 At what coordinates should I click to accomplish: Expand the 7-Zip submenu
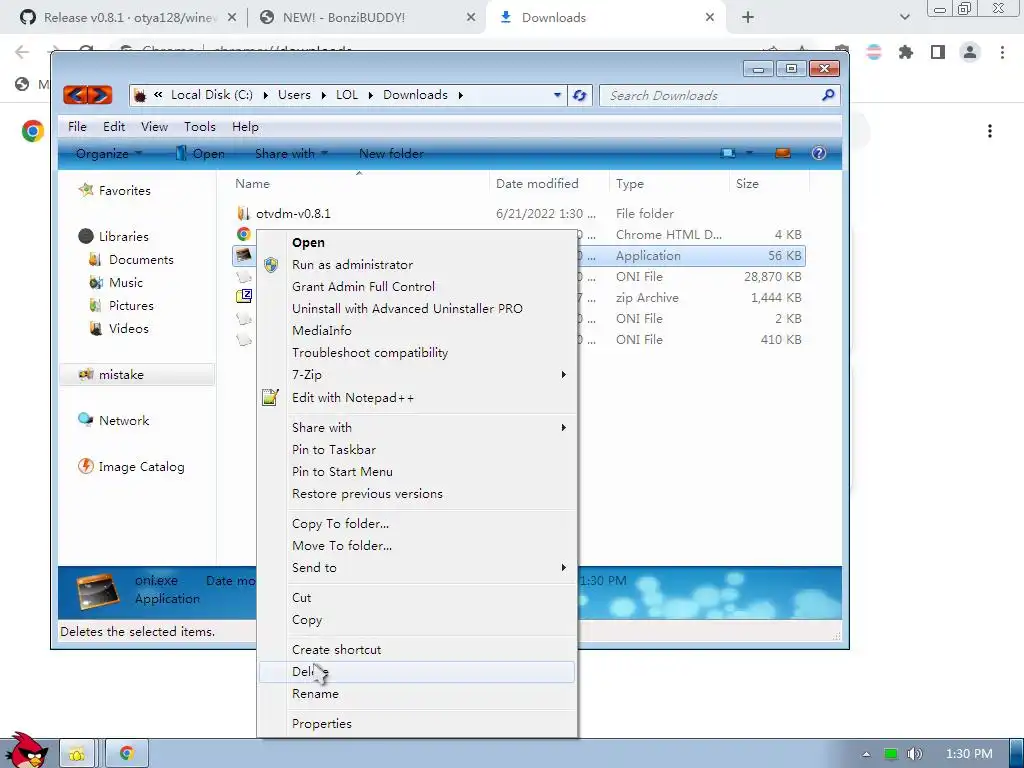(x=417, y=375)
